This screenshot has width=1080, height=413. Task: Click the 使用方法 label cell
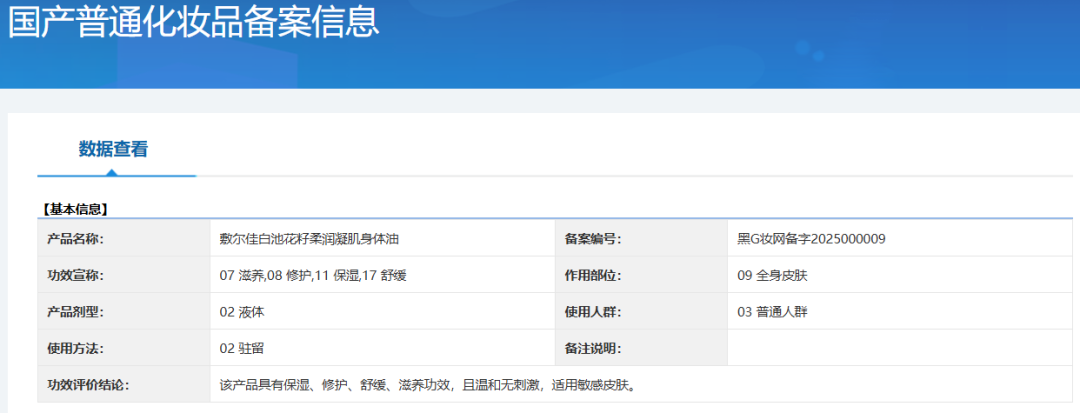124,348
